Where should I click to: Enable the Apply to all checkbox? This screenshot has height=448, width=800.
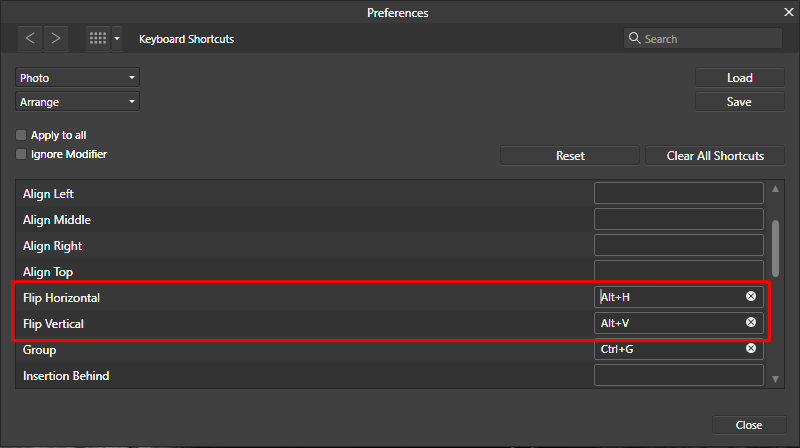[x=21, y=135]
